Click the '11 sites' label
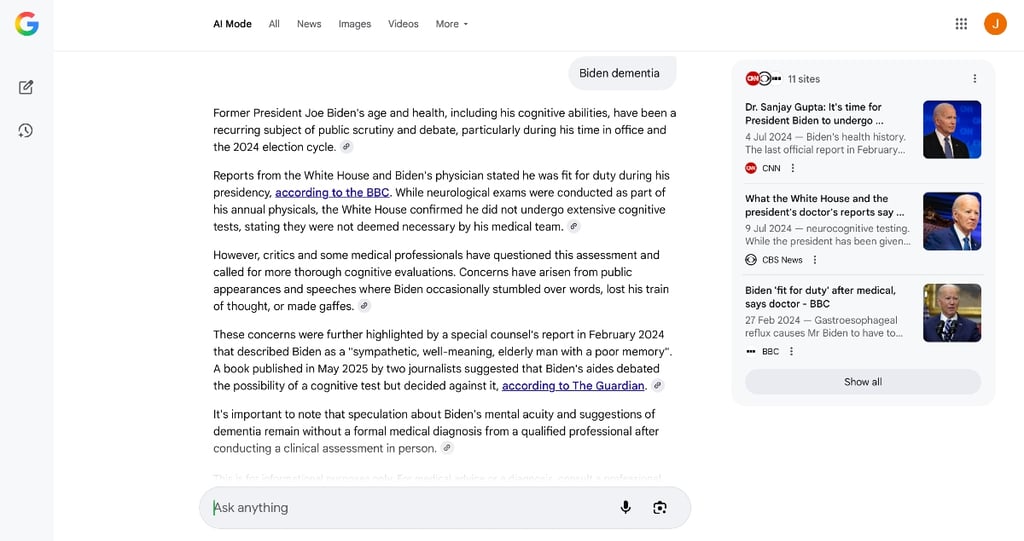1024x541 pixels. (x=803, y=78)
